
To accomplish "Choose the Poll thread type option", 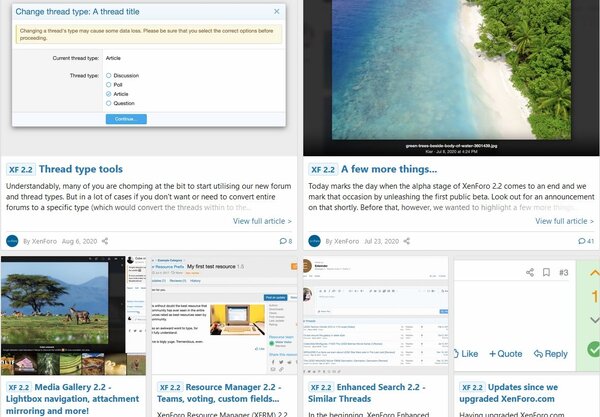I will tap(108, 84).
